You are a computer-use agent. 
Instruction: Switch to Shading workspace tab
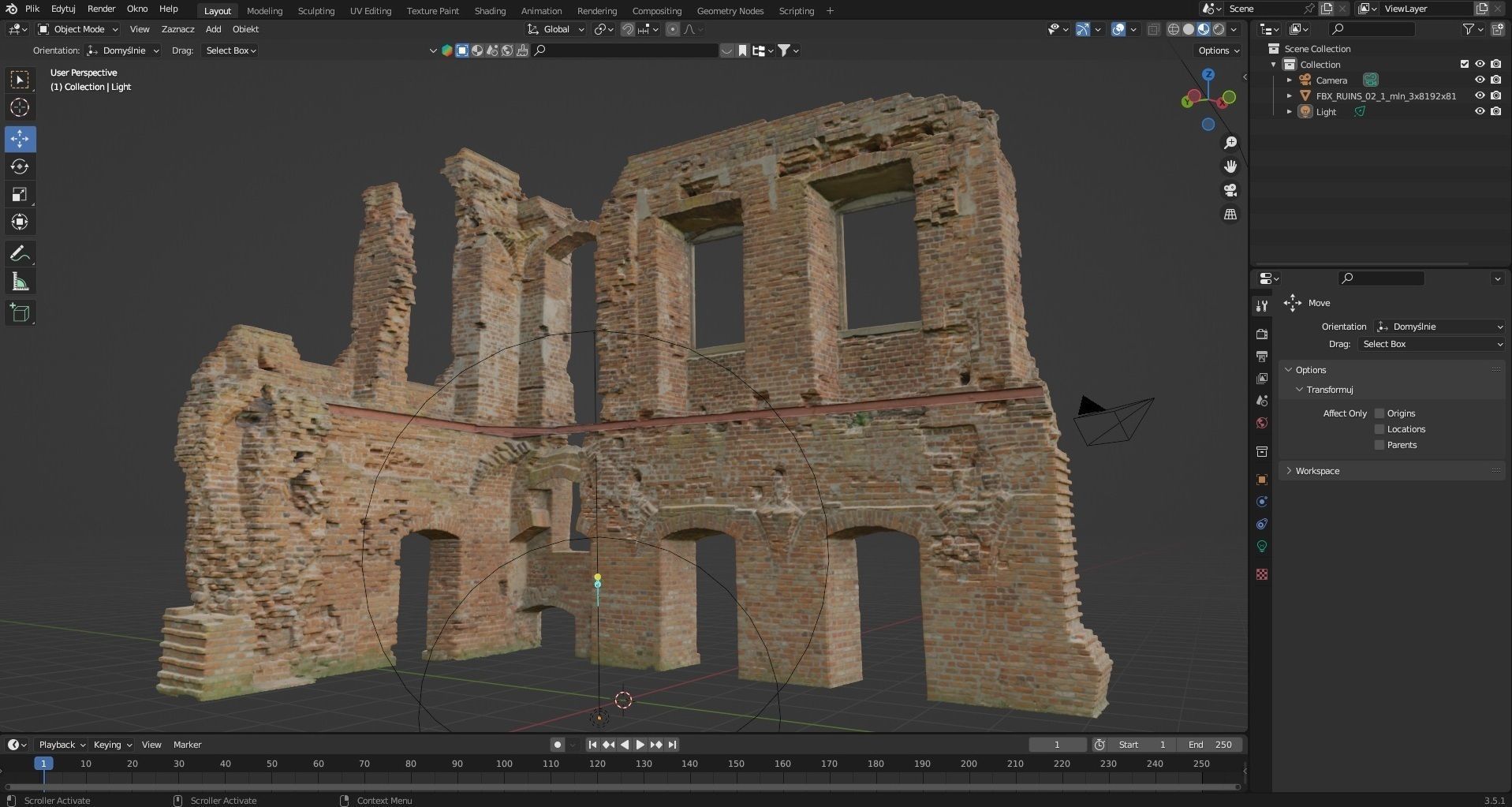[x=490, y=11]
